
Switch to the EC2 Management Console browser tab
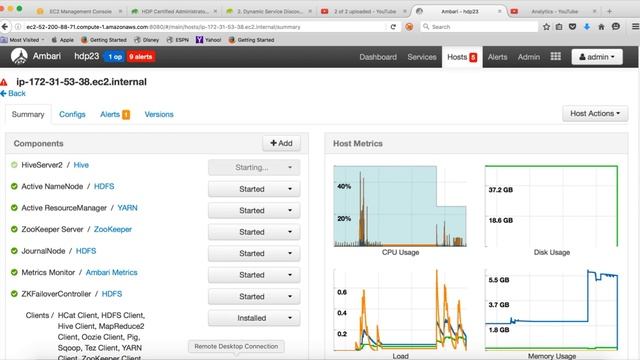(80, 11)
